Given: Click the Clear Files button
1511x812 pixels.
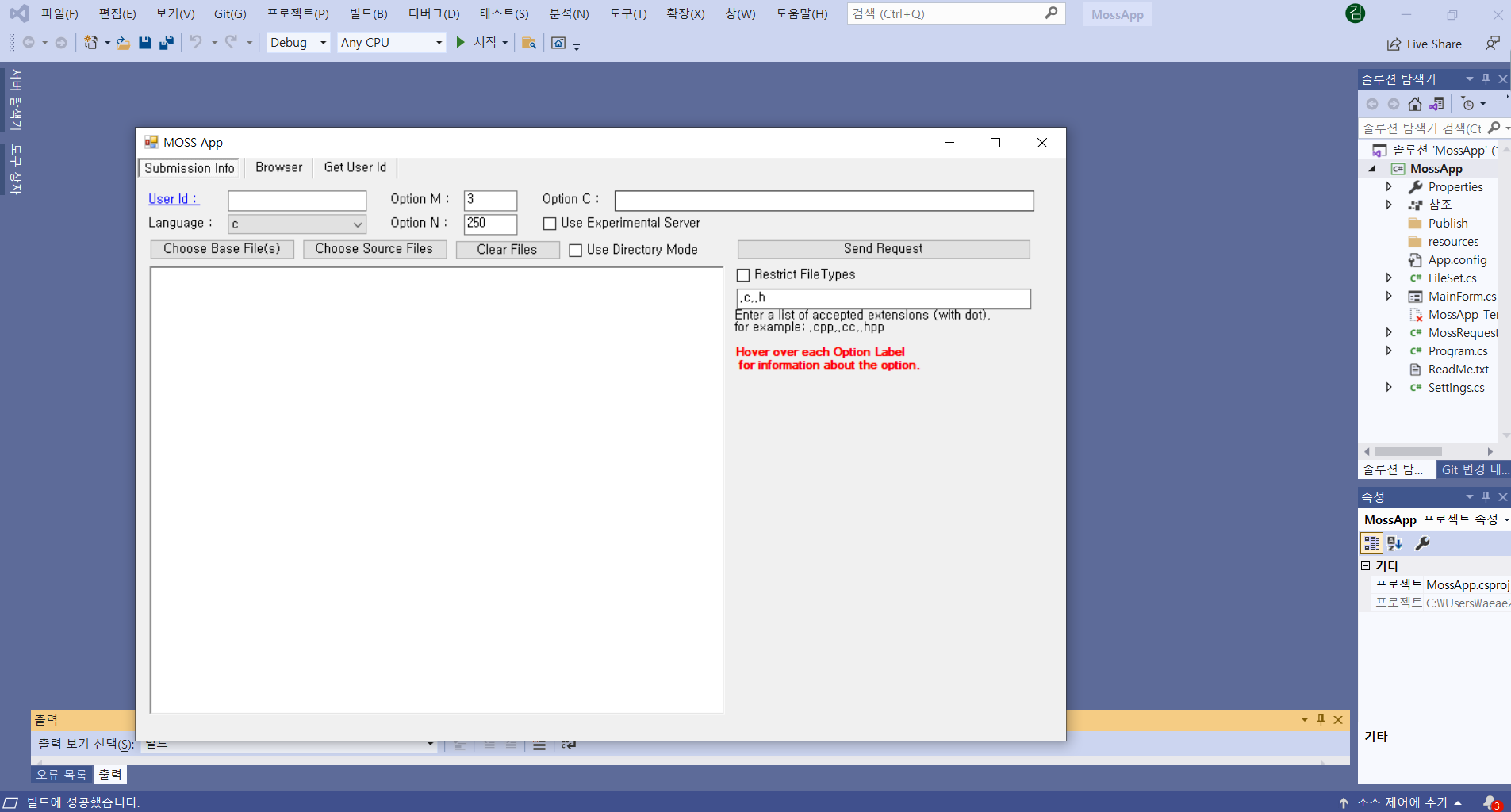Looking at the screenshot, I should coord(508,250).
